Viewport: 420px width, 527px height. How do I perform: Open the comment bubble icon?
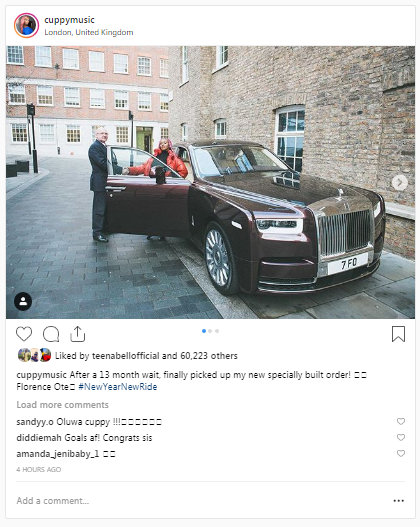point(51,334)
